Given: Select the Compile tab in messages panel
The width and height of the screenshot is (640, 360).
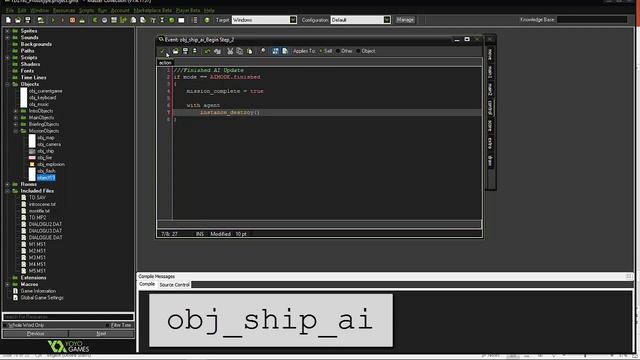Looking at the screenshot, I should click(147, 284).
